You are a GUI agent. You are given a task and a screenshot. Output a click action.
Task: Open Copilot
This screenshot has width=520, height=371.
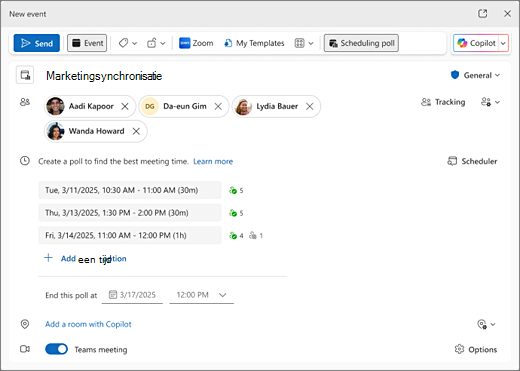(476, 43)
